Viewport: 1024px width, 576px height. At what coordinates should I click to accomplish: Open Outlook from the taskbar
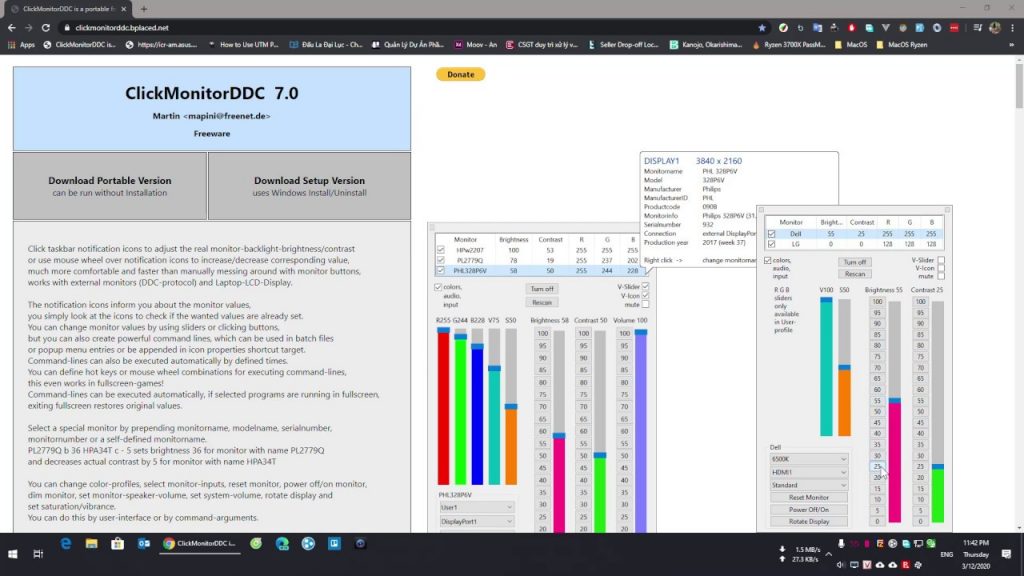pos(144,543)
